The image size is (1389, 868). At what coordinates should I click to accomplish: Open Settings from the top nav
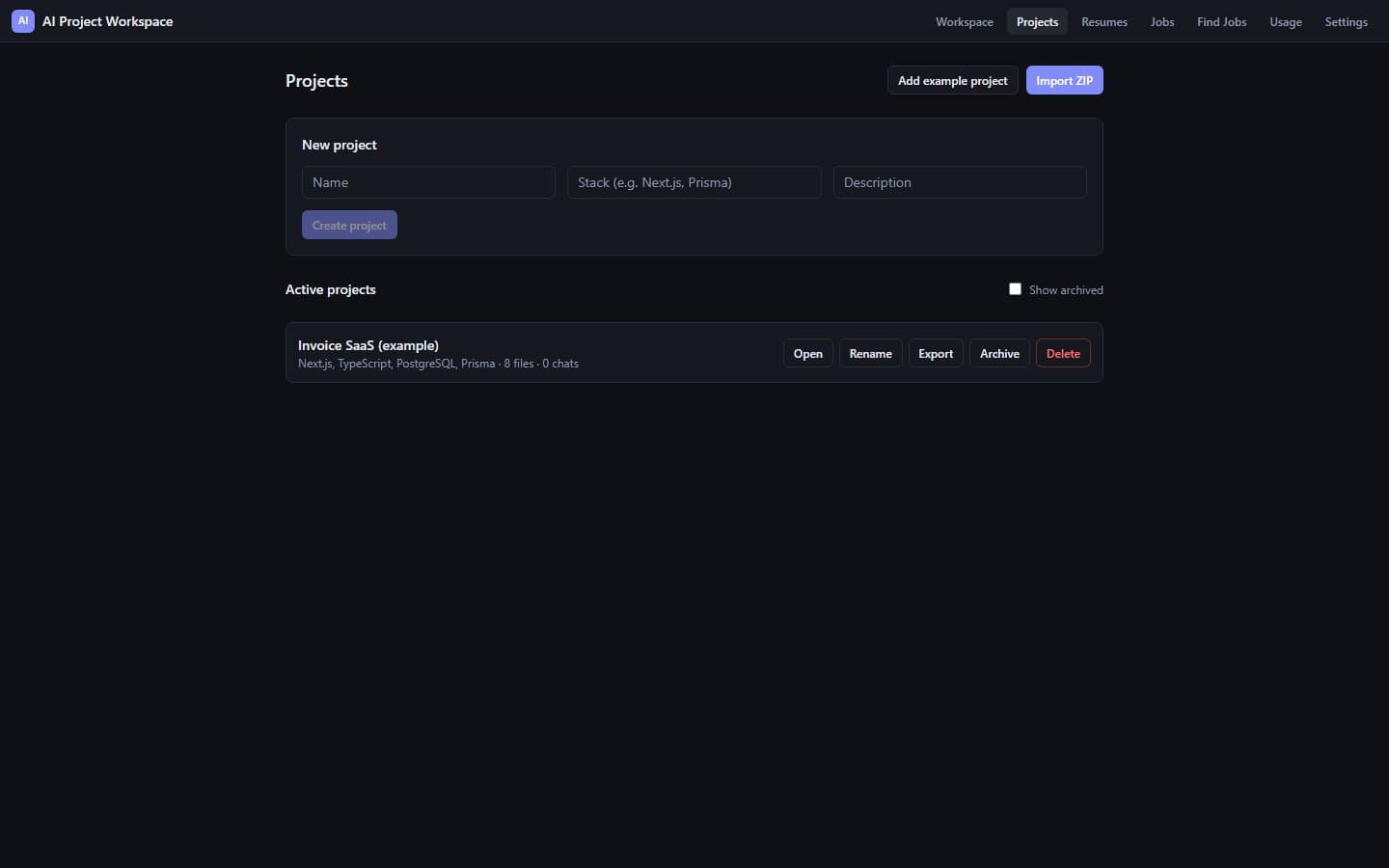click(1346, 21)
